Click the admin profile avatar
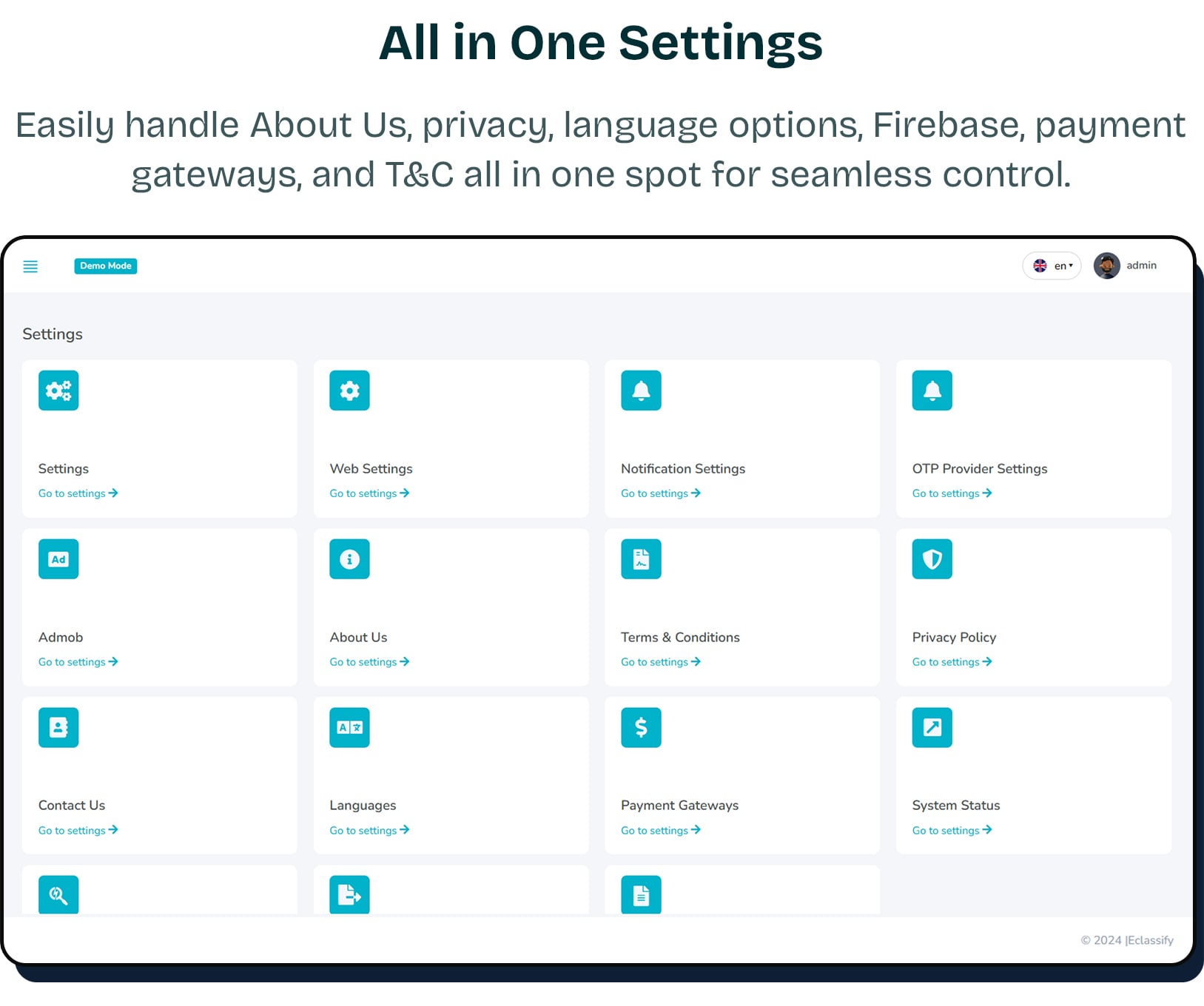 pyautogui.click(x=1107, y=265)
